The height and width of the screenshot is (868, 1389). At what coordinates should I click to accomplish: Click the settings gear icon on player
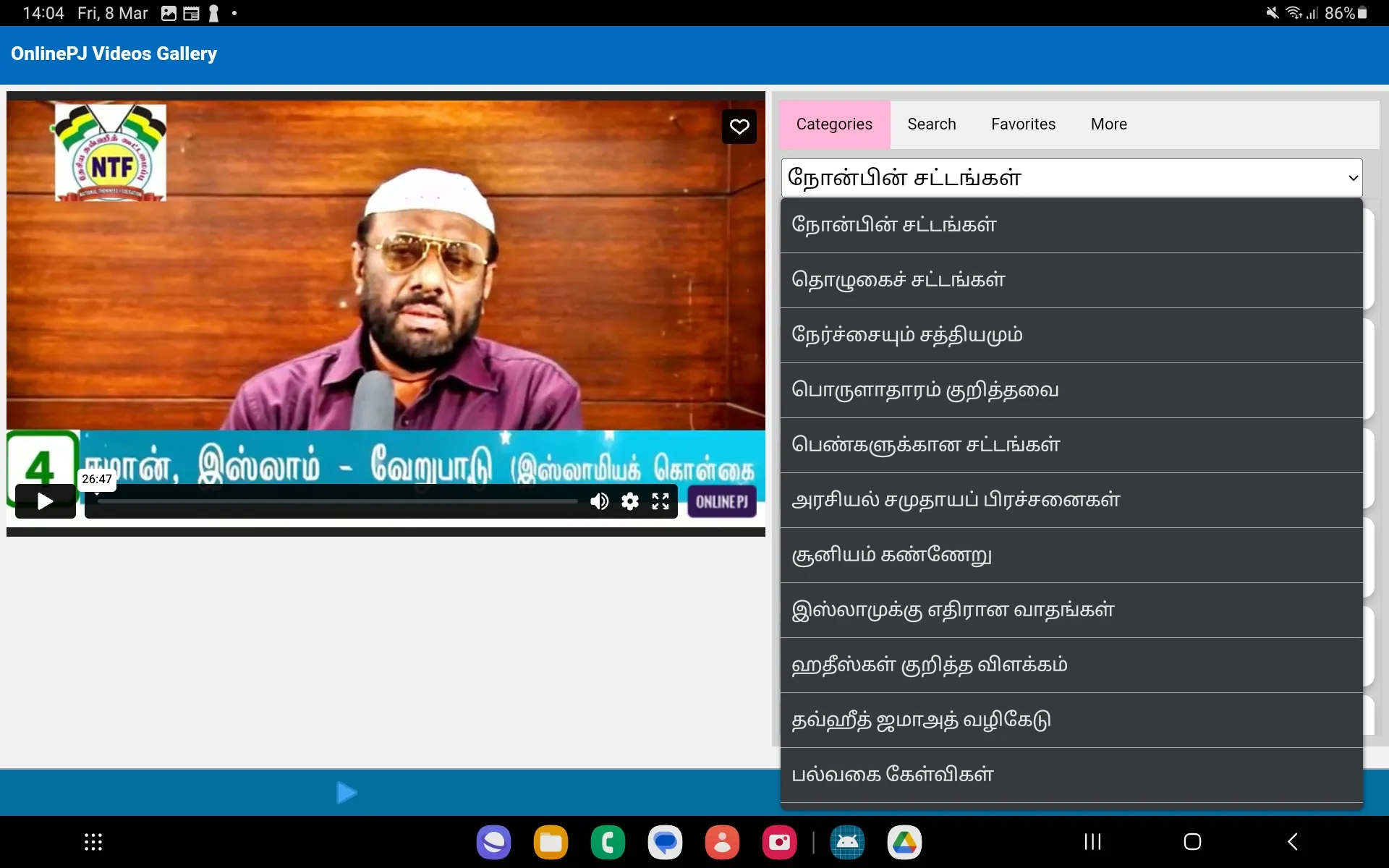pos(630,501)
